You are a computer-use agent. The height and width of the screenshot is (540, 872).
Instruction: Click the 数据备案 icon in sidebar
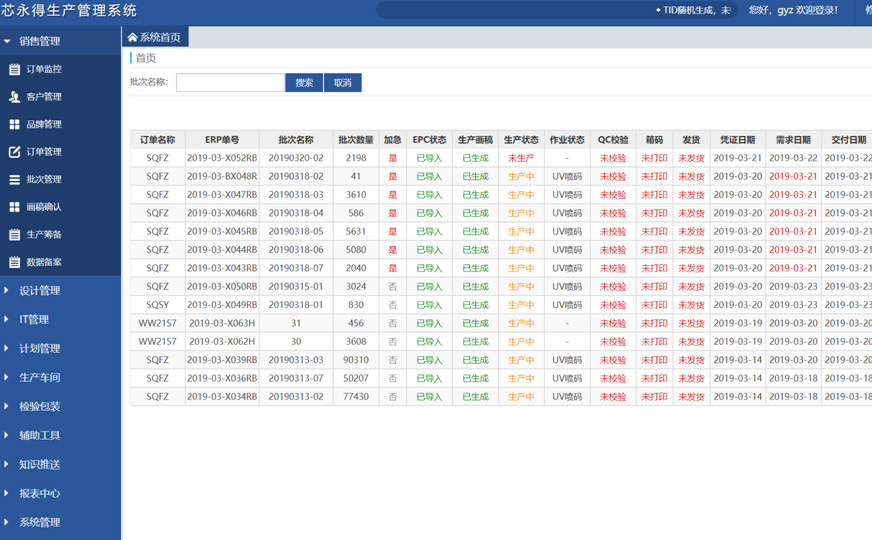[14, 262]
